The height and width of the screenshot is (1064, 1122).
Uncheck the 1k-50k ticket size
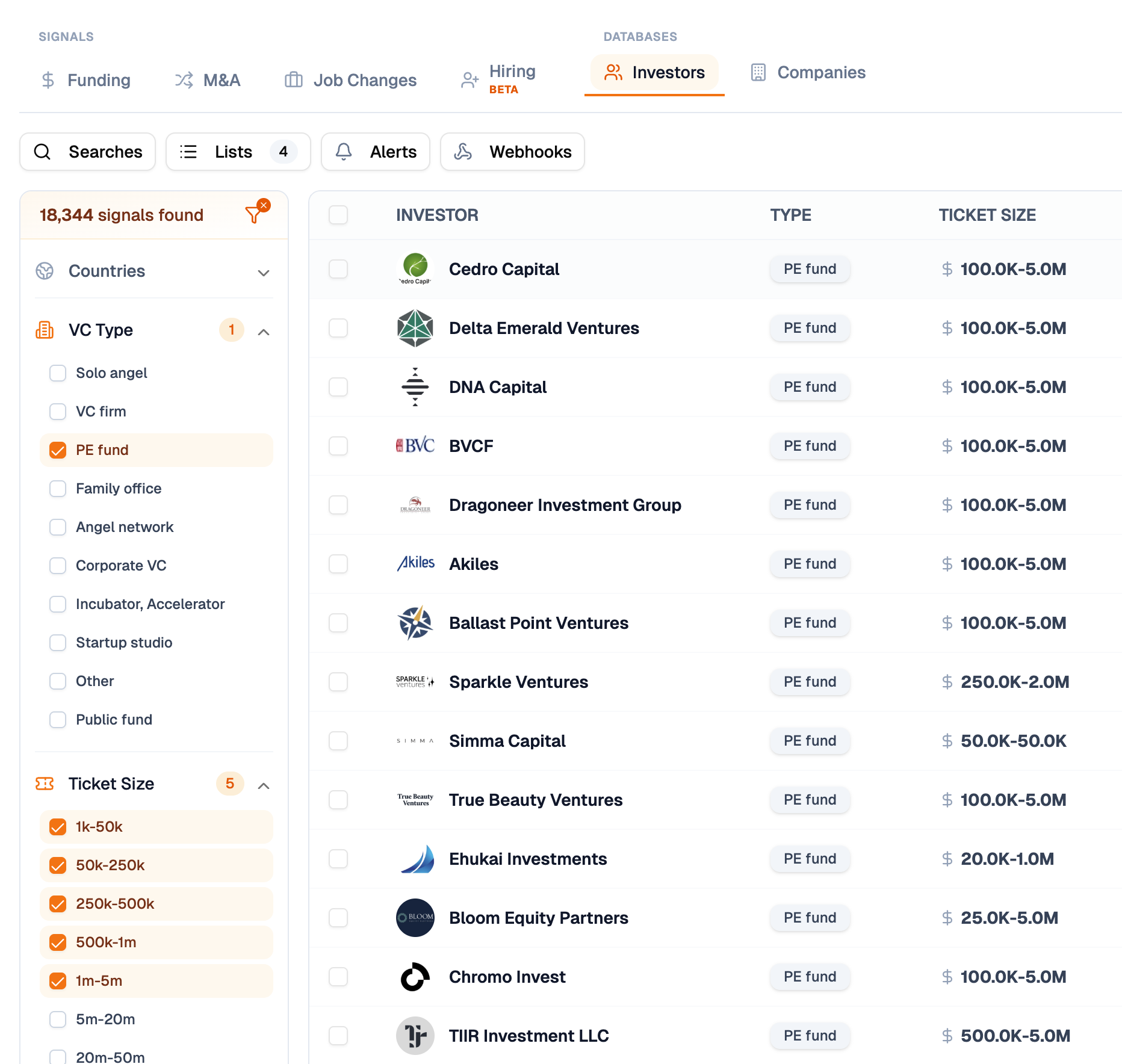(x=58, y=827)
